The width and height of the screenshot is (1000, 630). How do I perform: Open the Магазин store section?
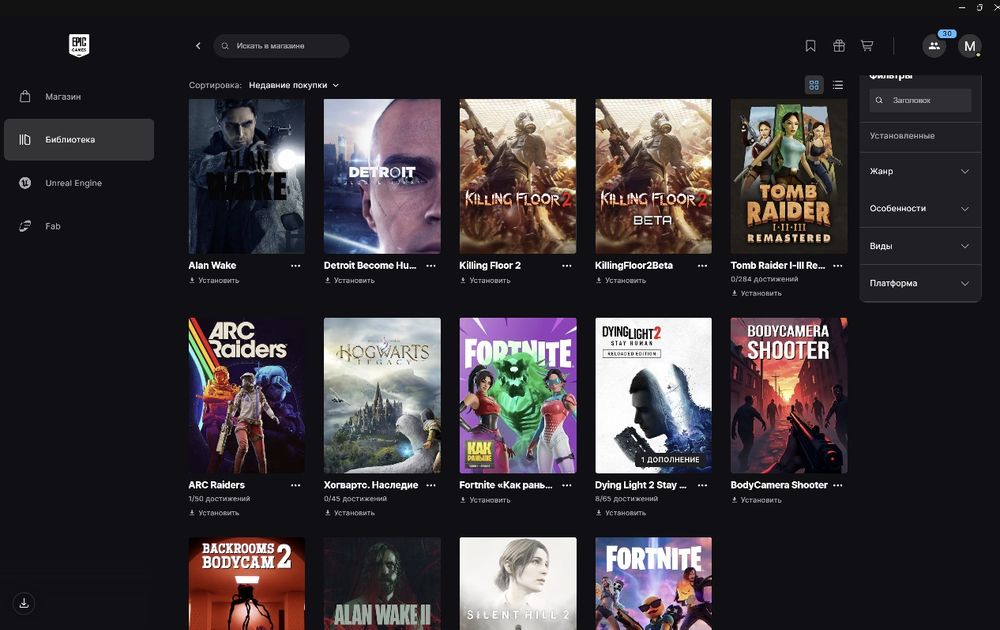[79, 97]
